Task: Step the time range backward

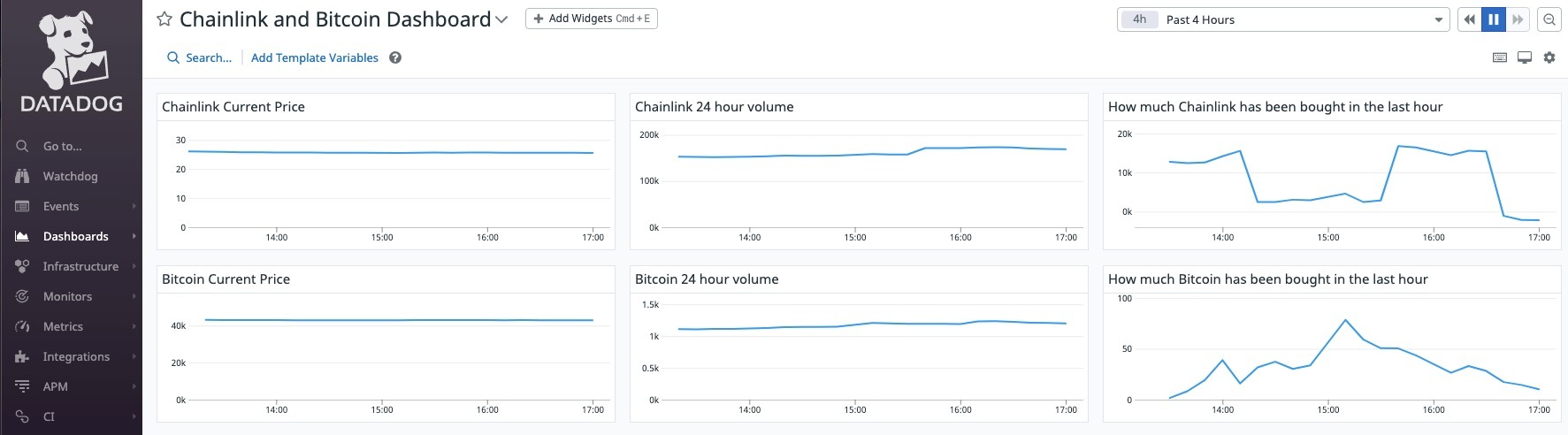Action: pyautogui.click(x=1470, y=19)
